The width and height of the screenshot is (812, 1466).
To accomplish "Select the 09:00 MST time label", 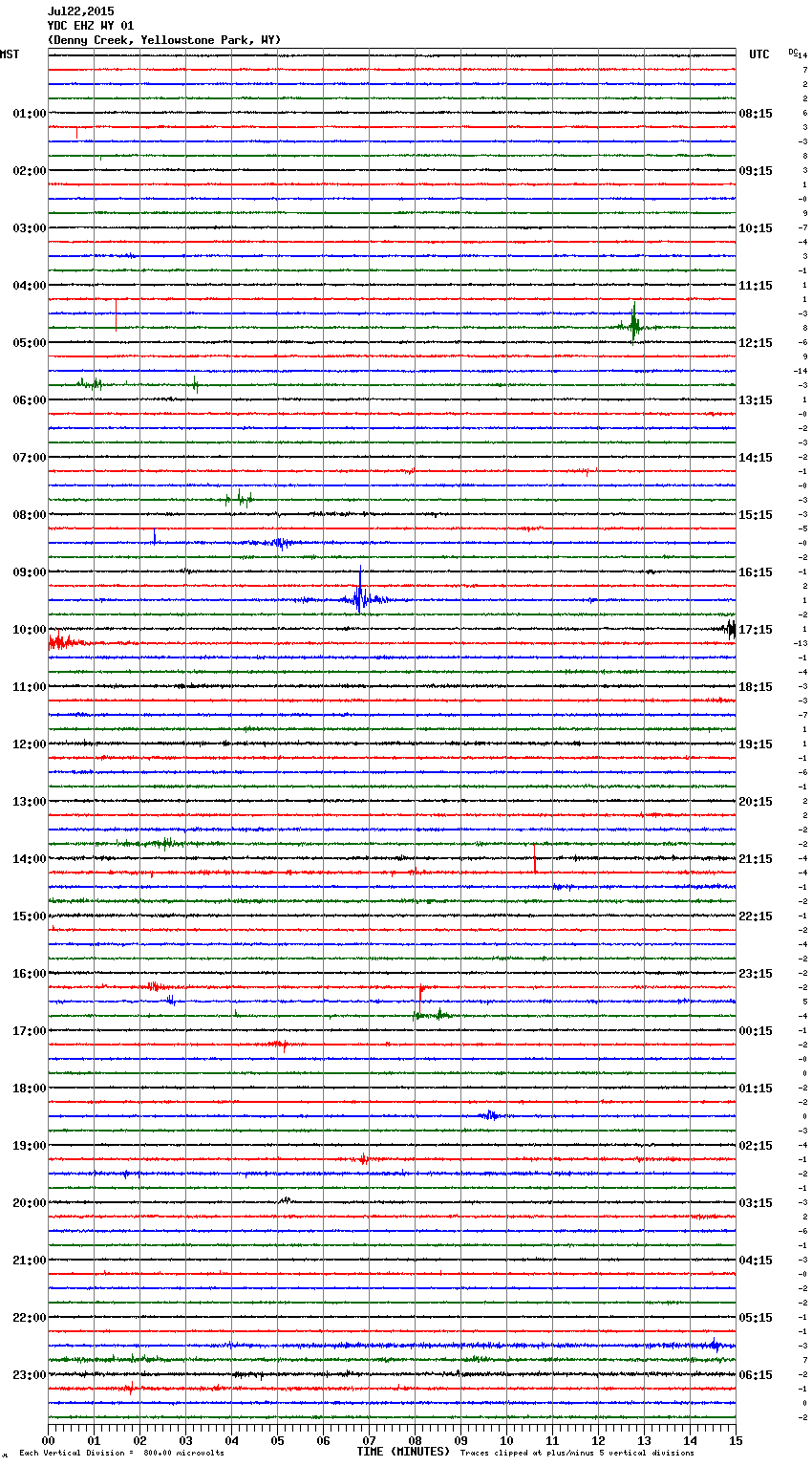I will click(x=30, y=572).
